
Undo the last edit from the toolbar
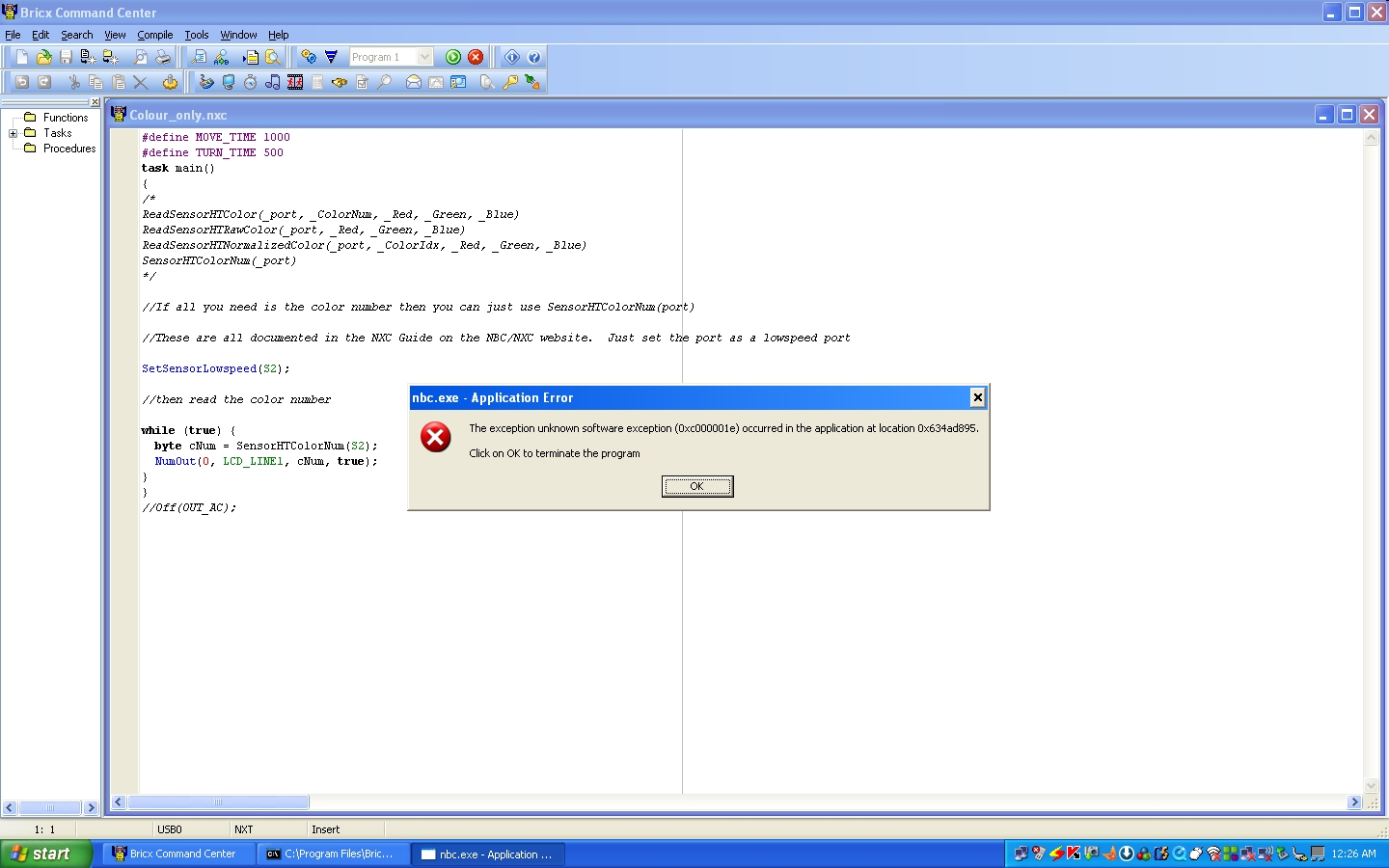22,83
